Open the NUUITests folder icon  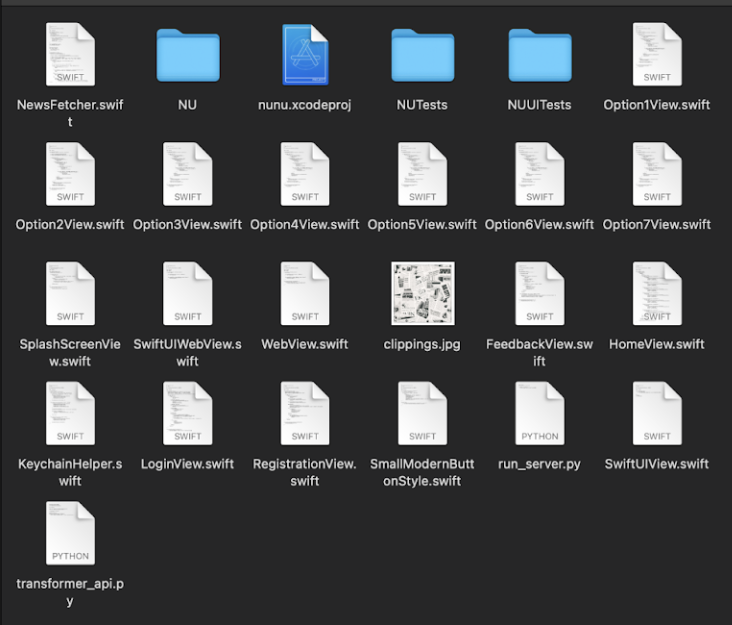pos(540,56)
